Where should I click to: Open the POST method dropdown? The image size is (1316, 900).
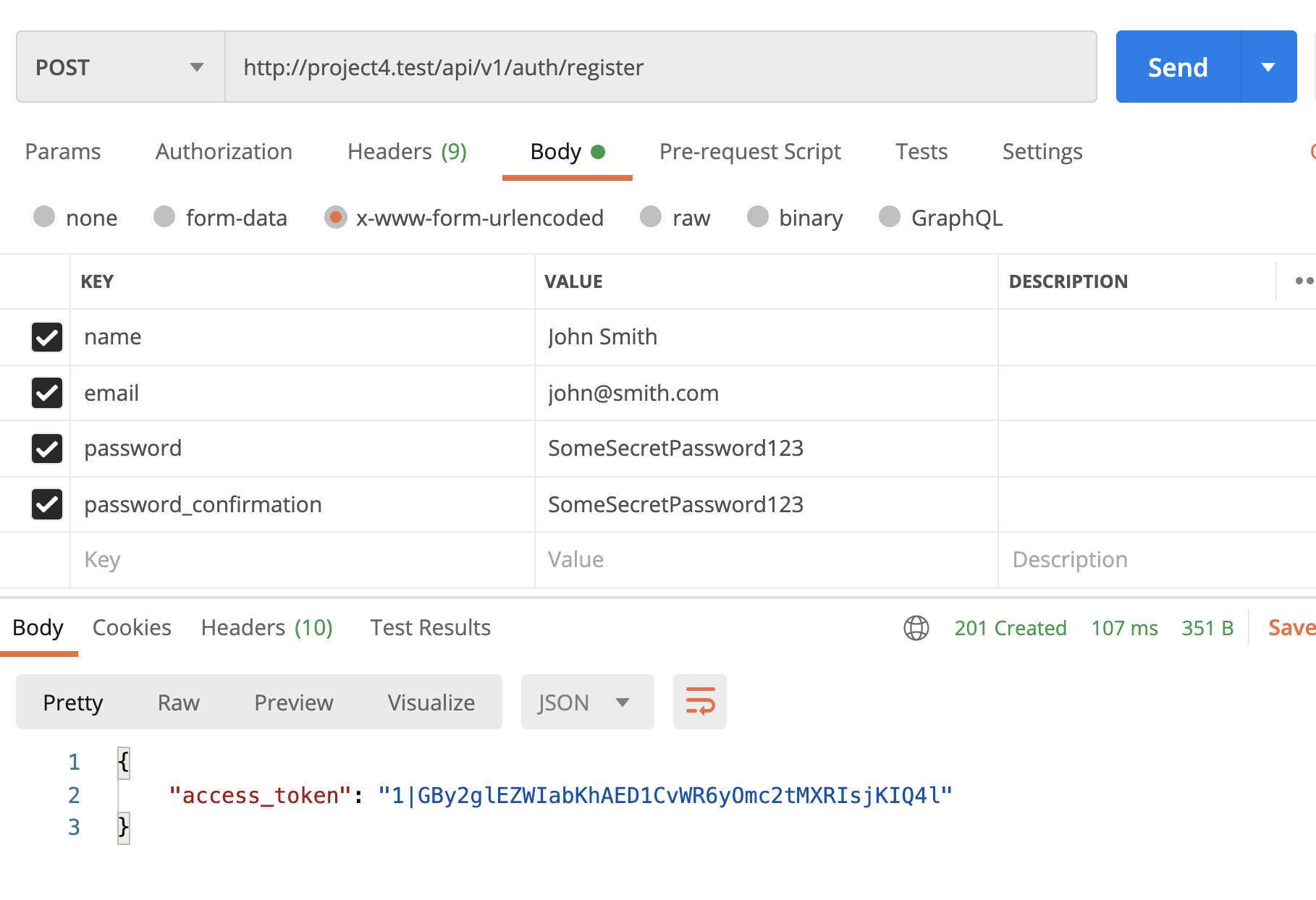120,67
